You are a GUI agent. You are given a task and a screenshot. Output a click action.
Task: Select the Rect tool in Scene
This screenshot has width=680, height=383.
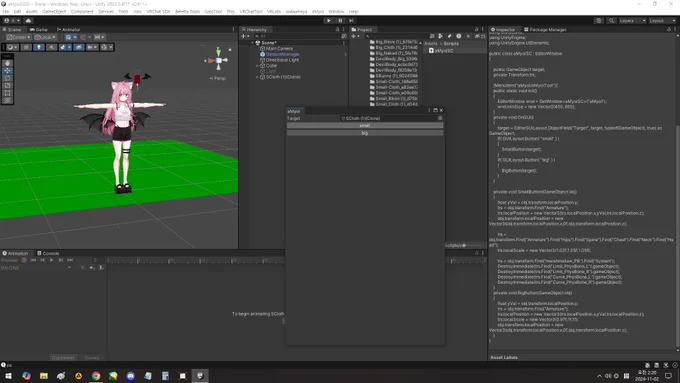coord(7,93)
